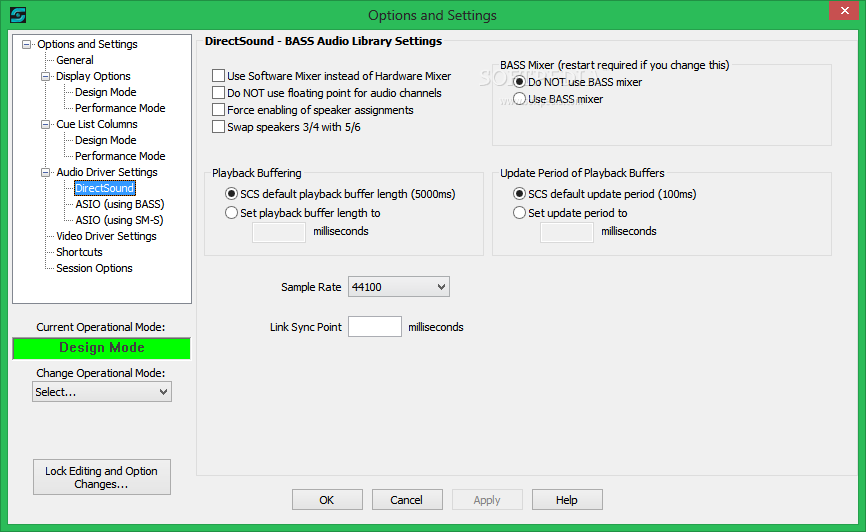Select ASIO (using BASS) tree item
The image size is (866, 532).
point(120,204)
